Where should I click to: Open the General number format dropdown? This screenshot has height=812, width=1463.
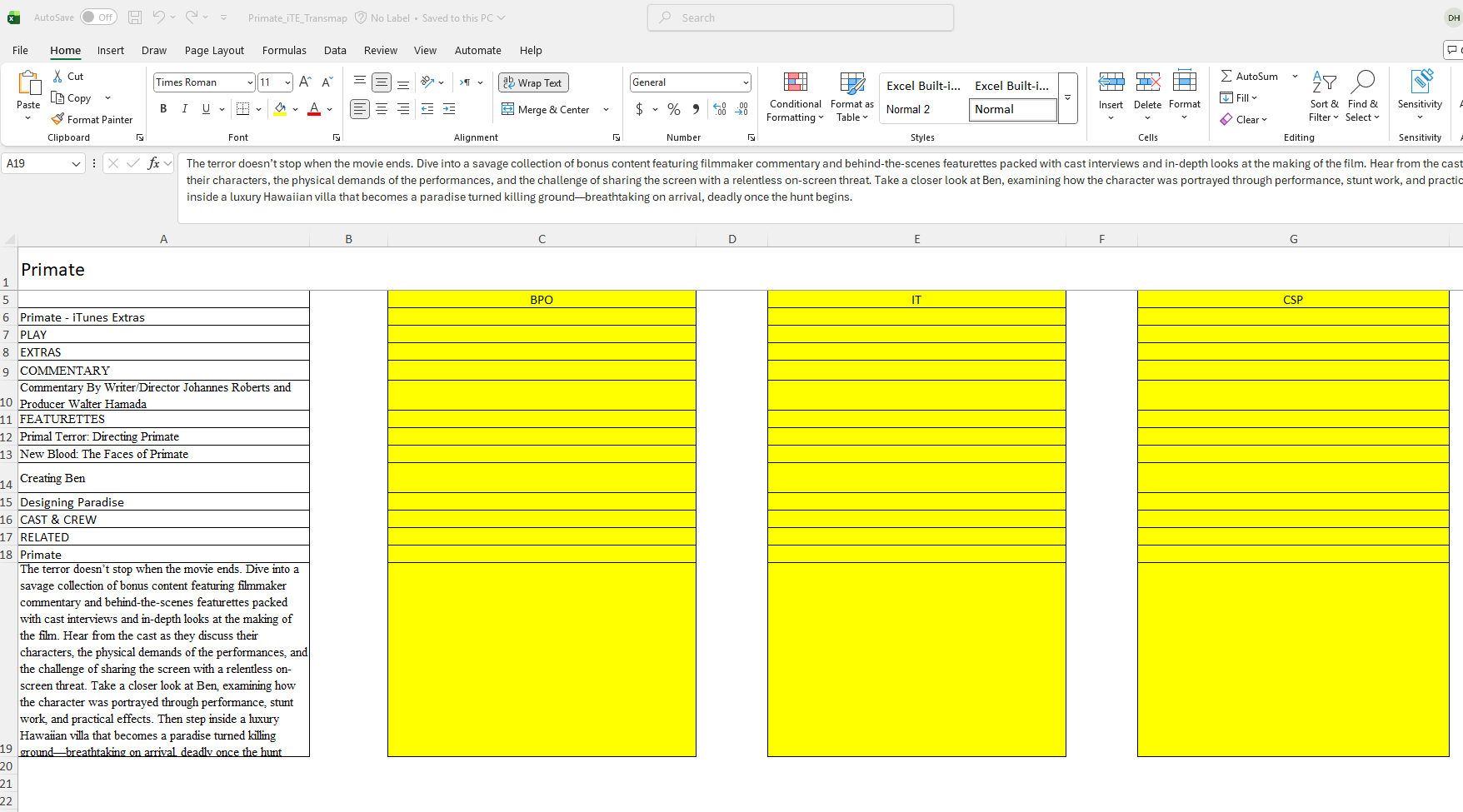[x=746, y=82]
